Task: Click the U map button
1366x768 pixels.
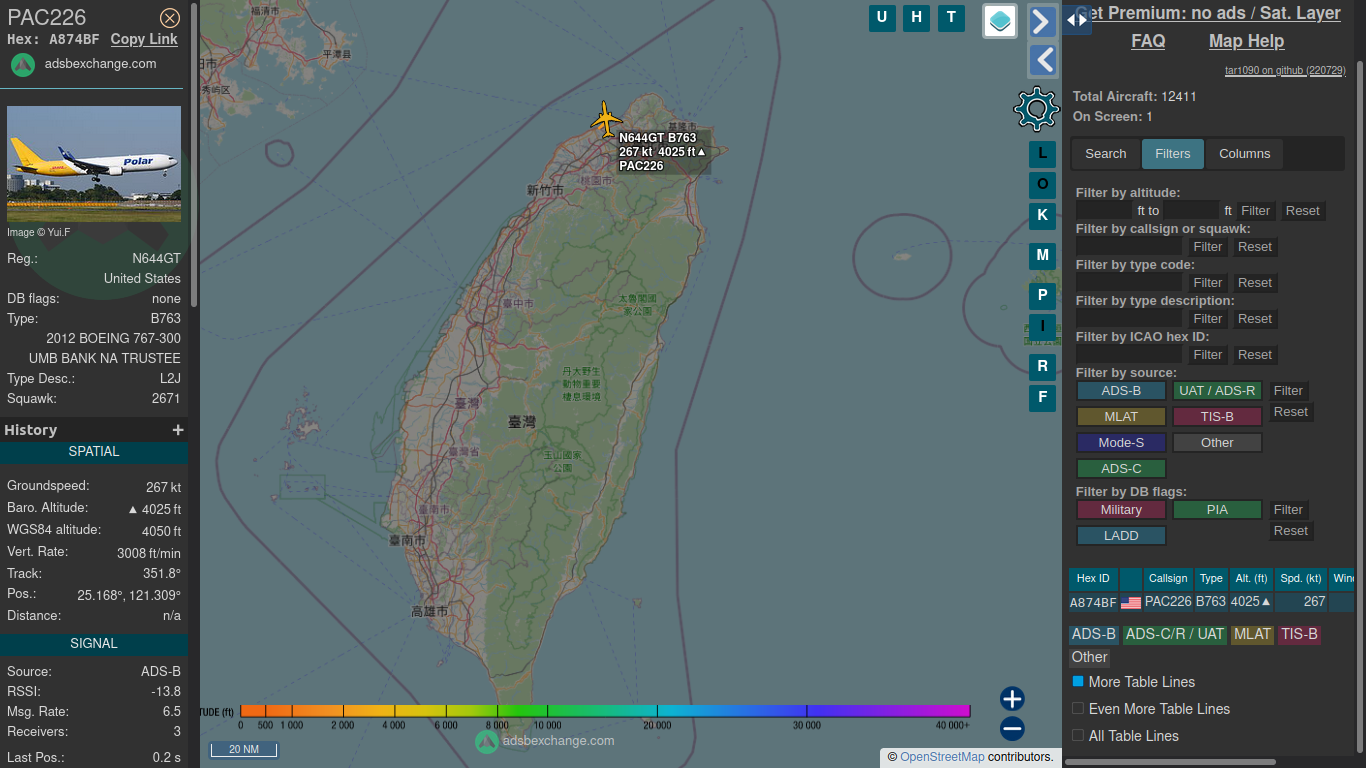Action: click(x=882, y=17)
